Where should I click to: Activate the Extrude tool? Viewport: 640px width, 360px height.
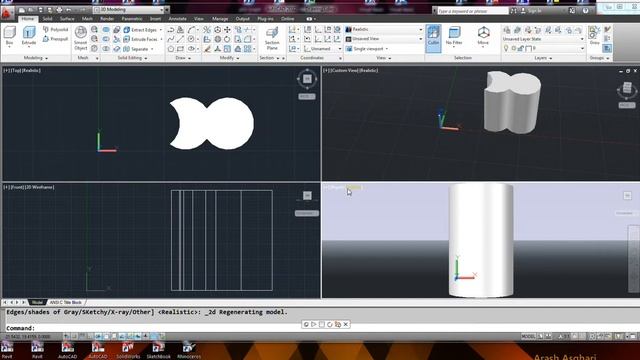click(29, 36)
